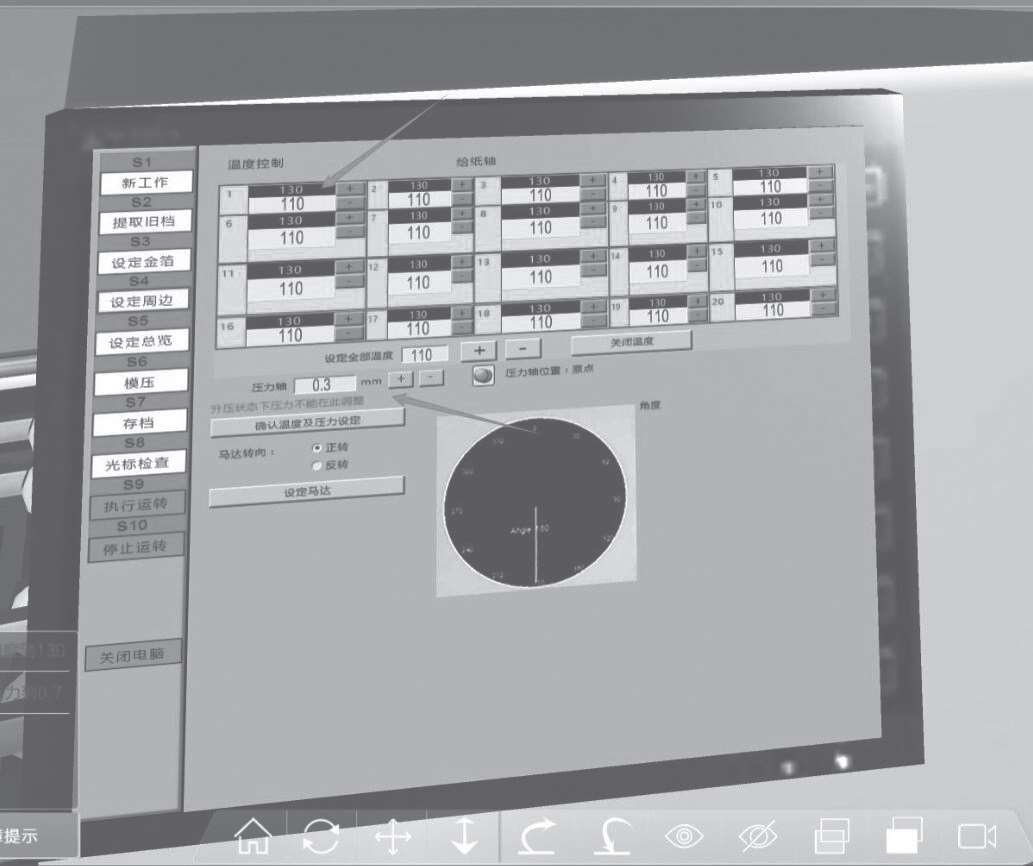Decrease zone 1 temperature with minus

(350, 202)
